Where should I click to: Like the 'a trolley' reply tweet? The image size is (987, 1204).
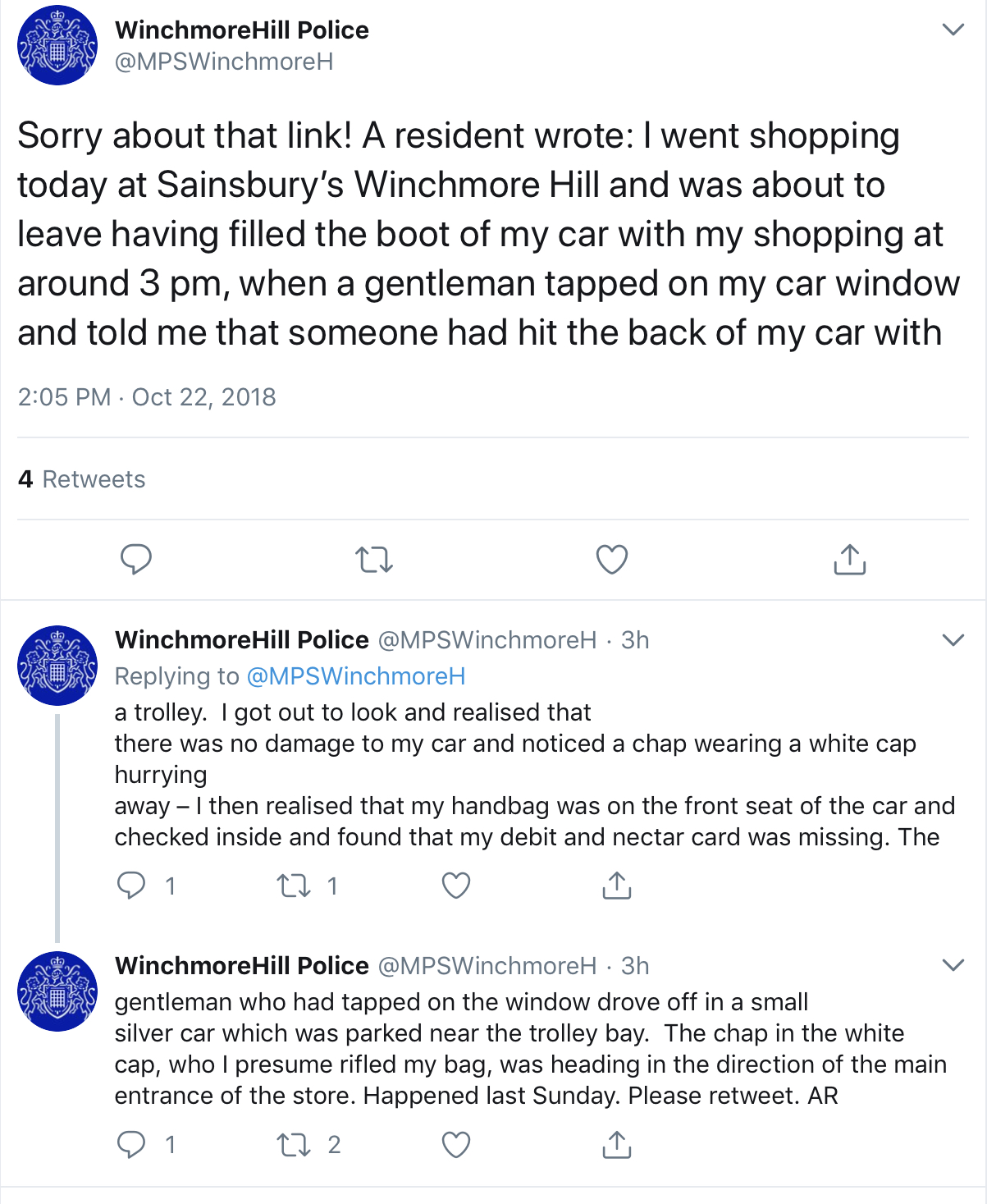455,886
